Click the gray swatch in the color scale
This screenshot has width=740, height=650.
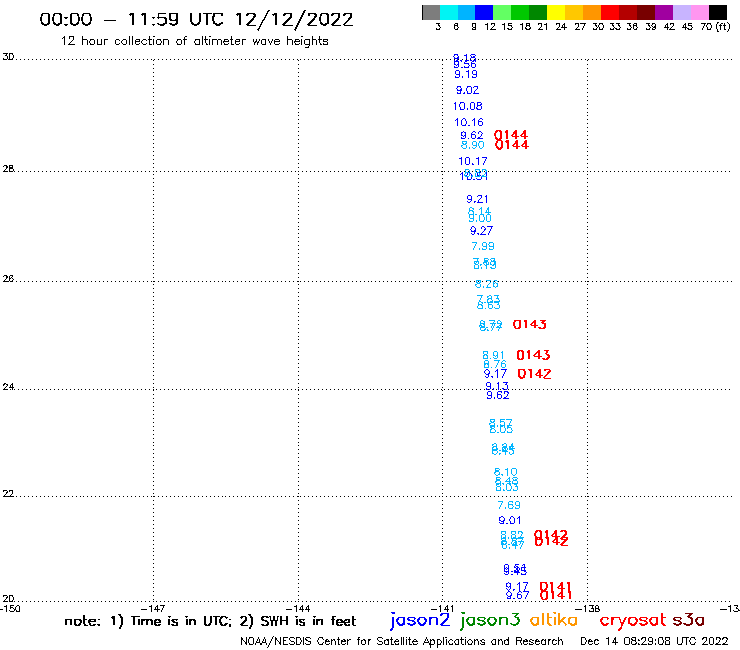tap(431, 12)
